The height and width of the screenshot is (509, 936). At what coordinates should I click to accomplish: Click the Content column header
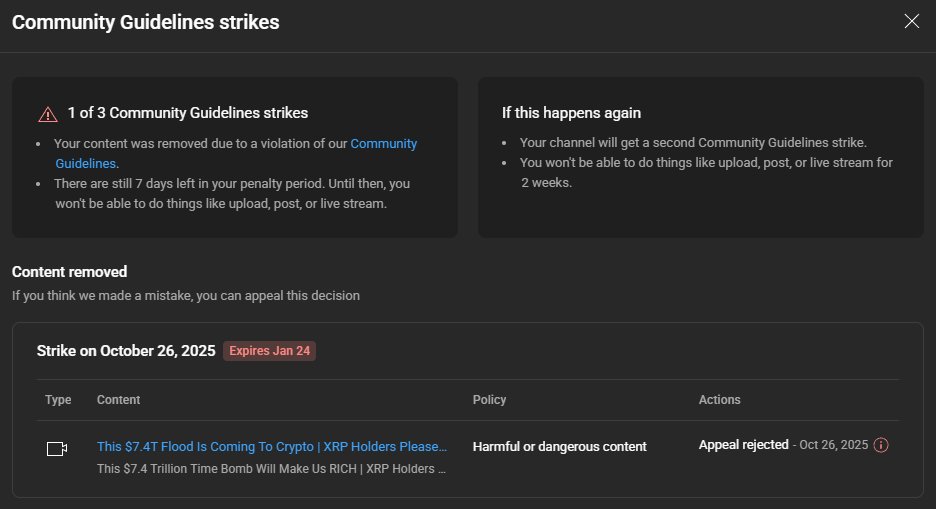coord(118,400)
